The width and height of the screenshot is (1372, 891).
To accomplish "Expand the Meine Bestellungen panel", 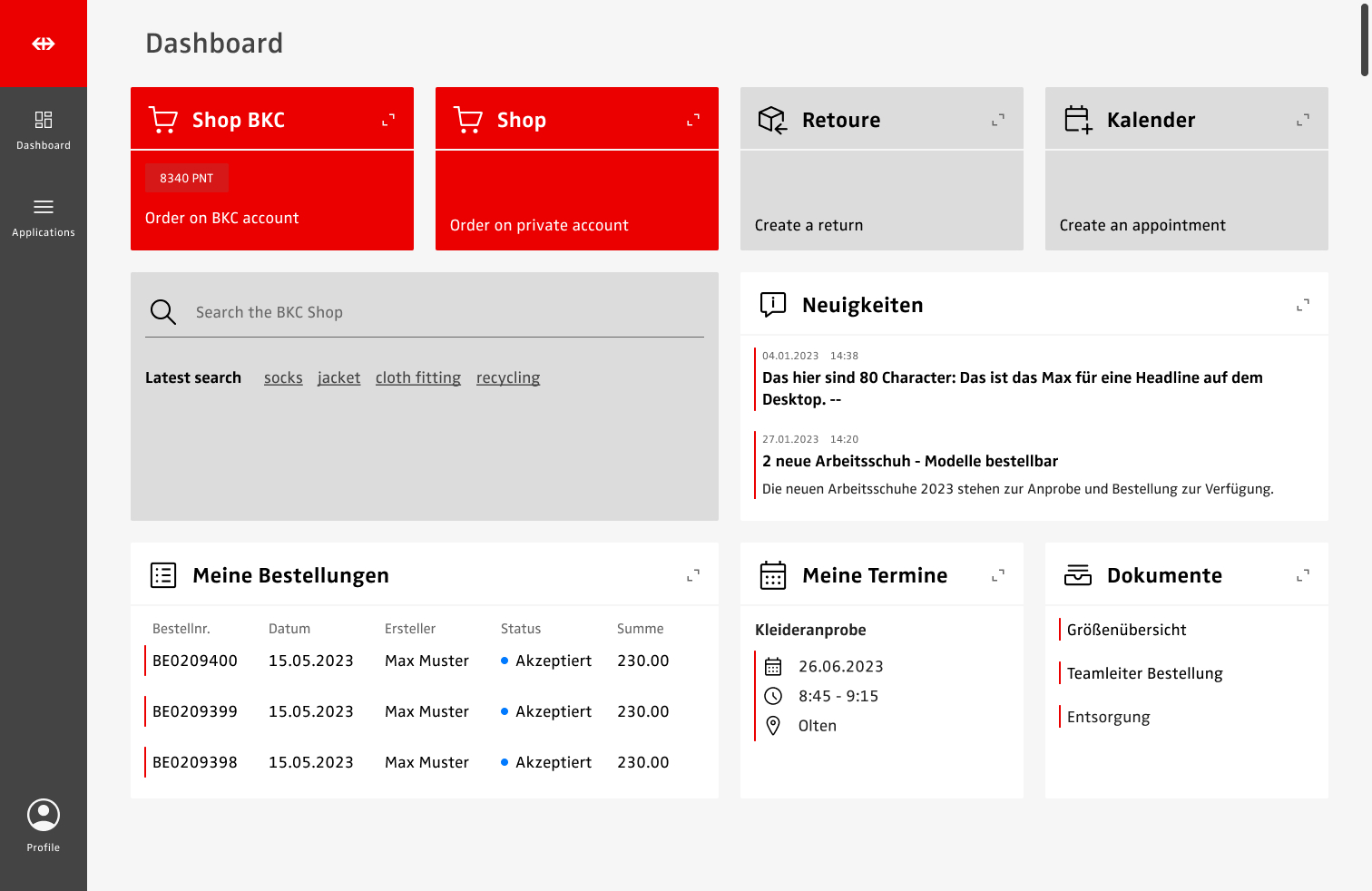I will click(x=693, y=575).
